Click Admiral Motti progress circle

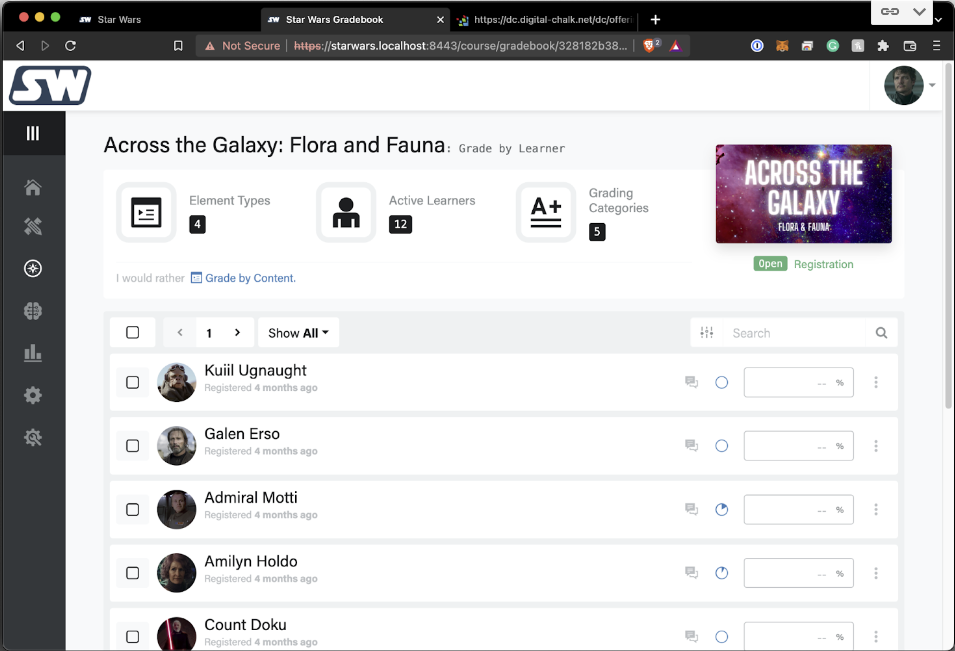tap(722, 509)
